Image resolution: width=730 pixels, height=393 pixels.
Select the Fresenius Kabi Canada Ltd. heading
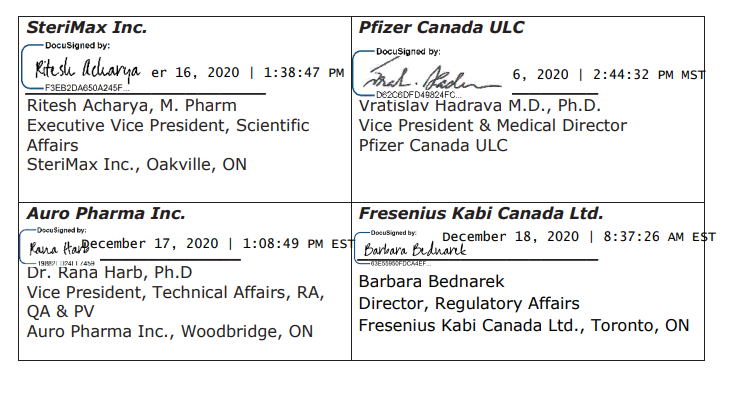480,213
